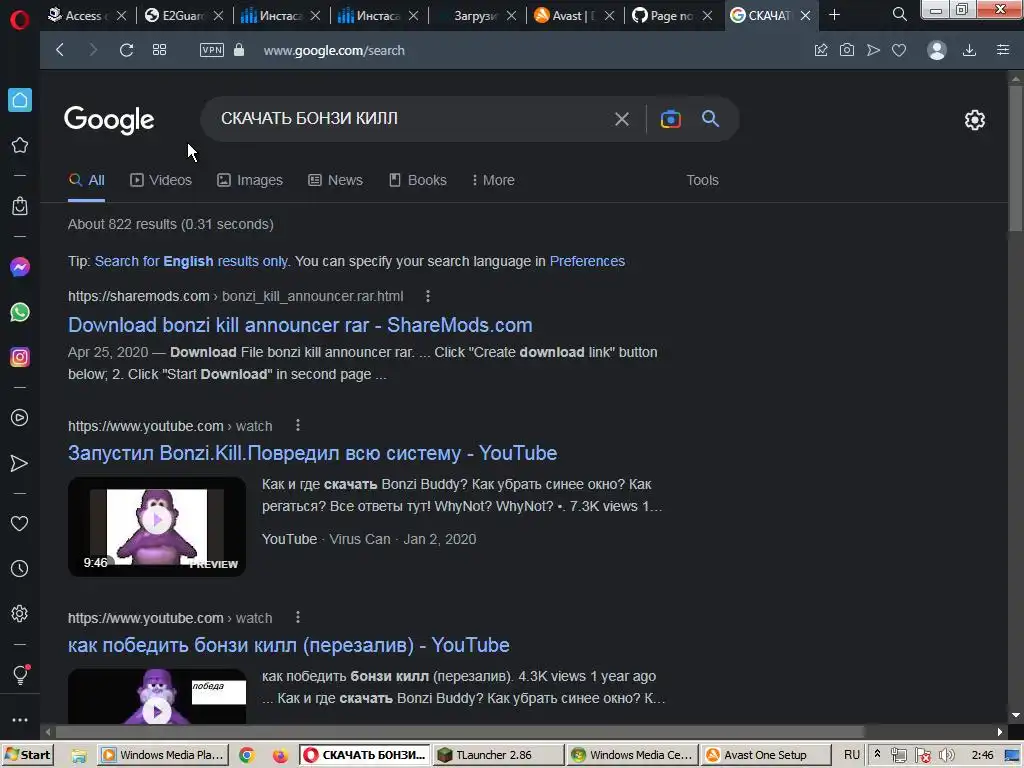Submit search with magnifier button
The image size is (1024, 768).
tap(711, 118)
